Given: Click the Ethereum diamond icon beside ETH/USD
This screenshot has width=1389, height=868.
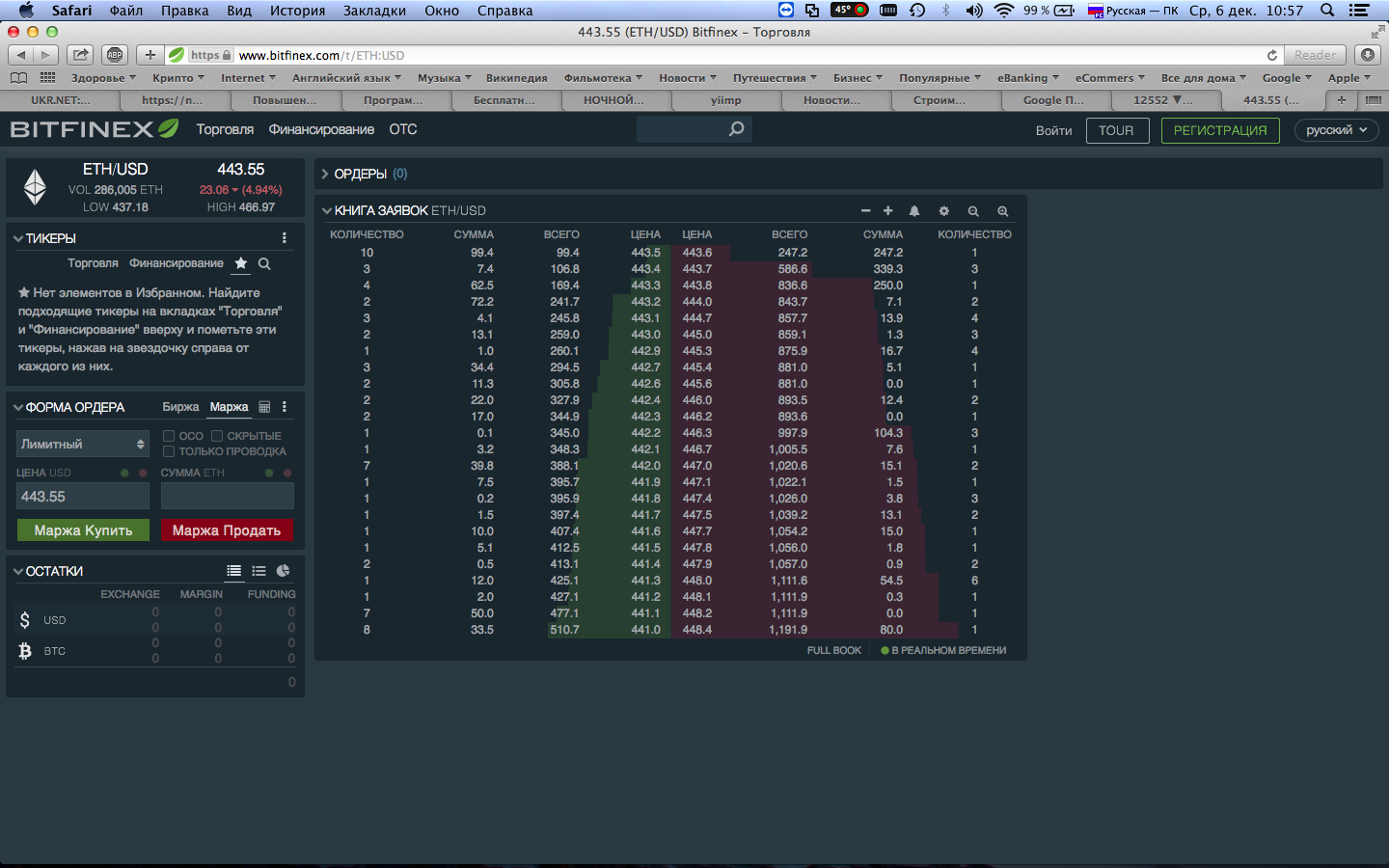Looking at the screenshot, I should (35, 187).
